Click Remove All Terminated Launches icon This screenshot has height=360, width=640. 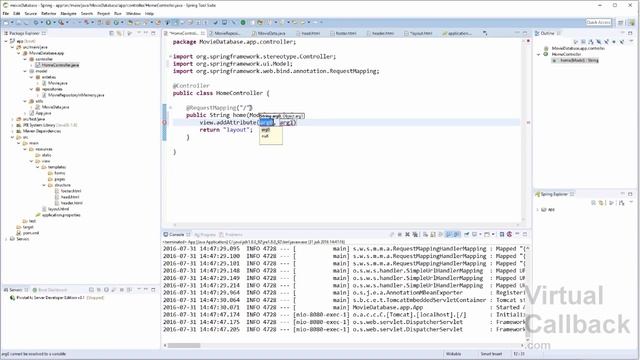click(x=415, y=234)
